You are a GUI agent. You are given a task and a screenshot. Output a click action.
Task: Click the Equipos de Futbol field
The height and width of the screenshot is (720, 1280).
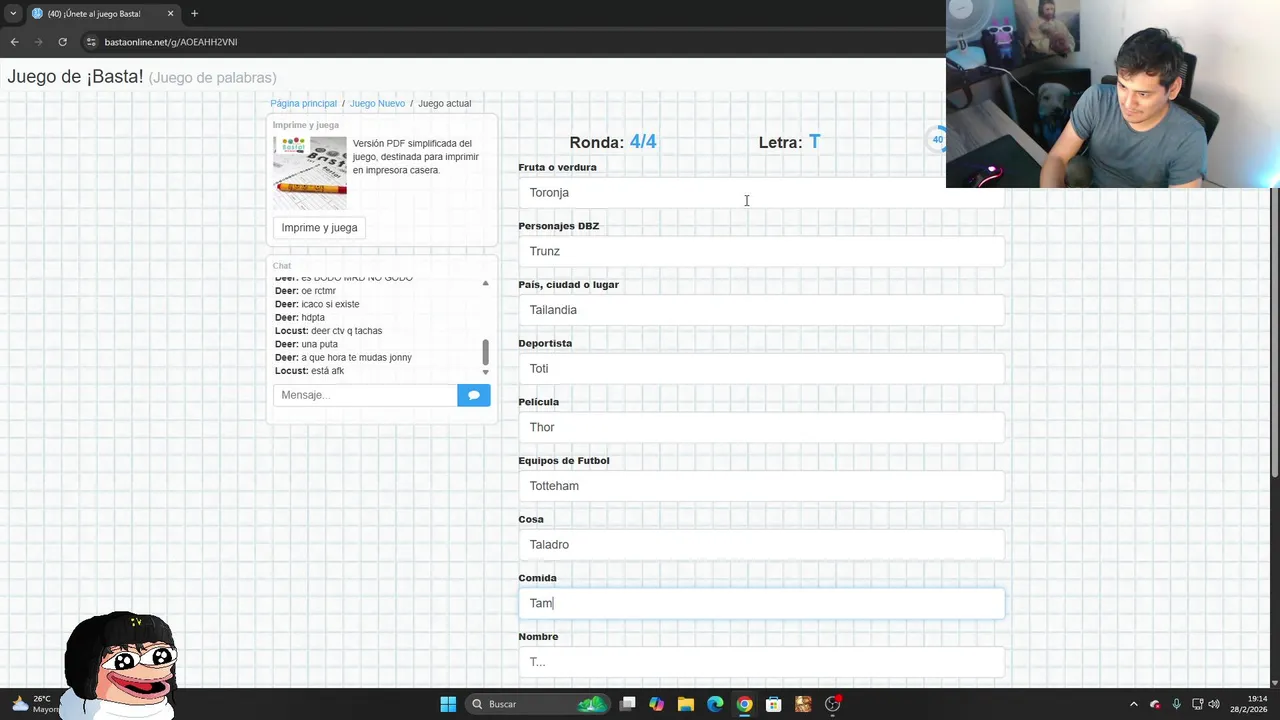click(x=761, y=486)
